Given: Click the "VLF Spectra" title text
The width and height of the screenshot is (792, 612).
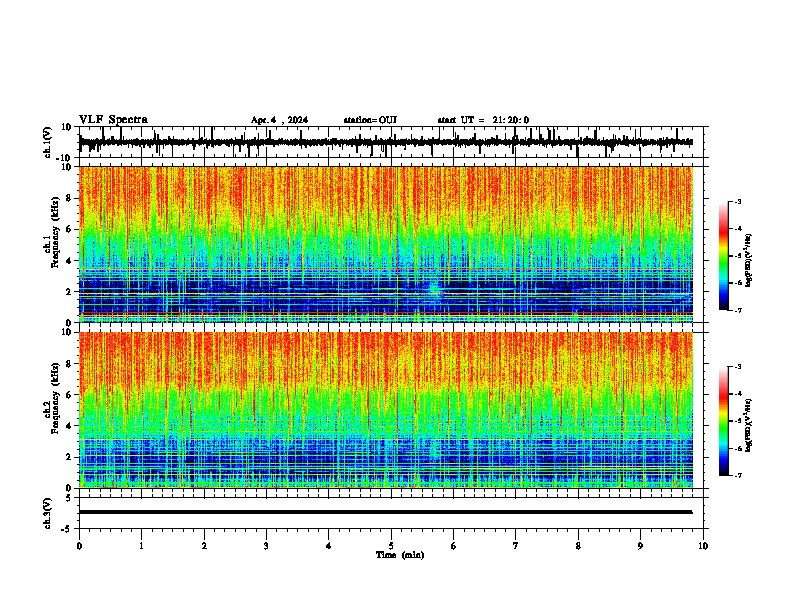Looking at the screenshot, I should click(113, 120).
